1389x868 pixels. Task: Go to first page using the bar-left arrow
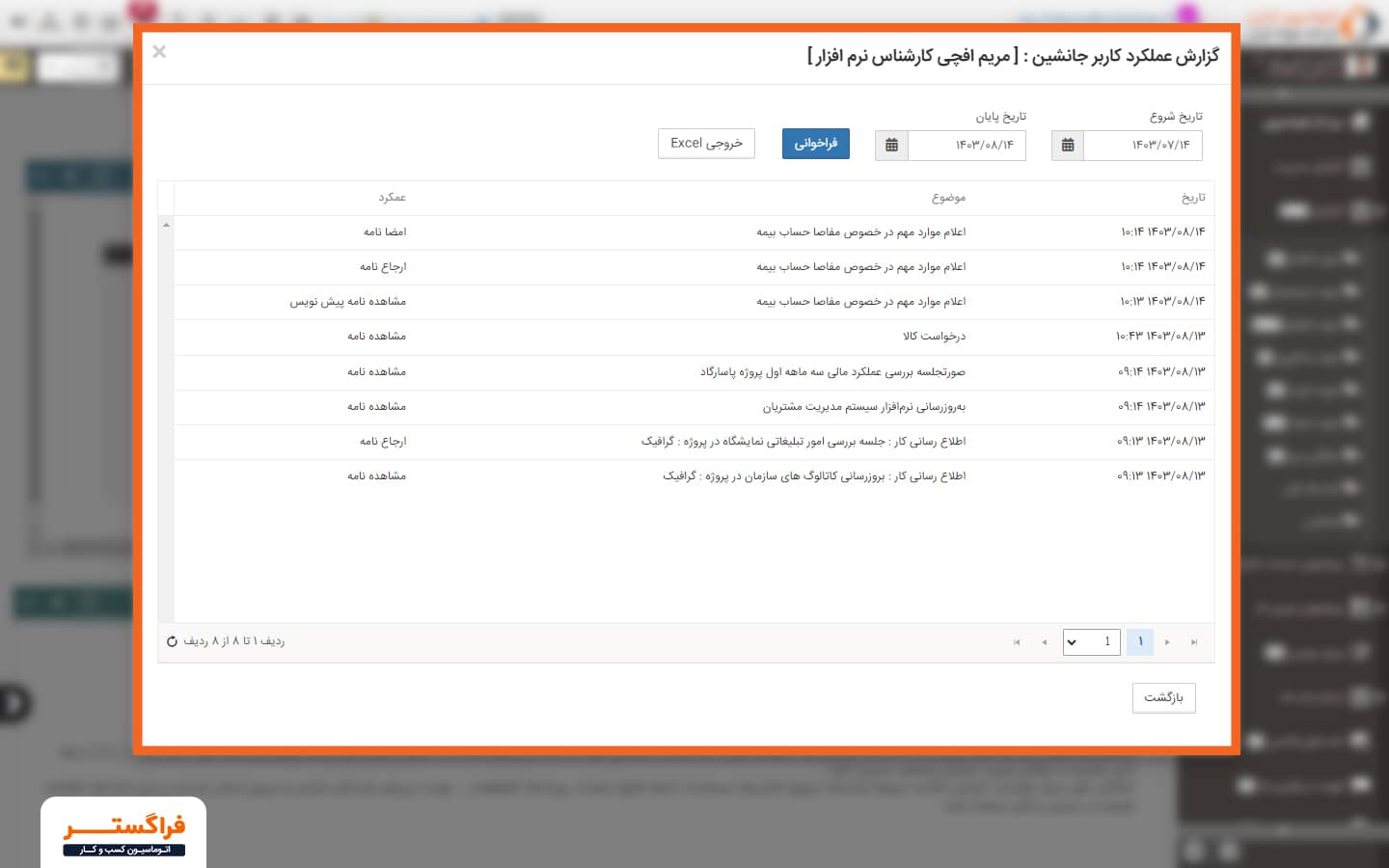point(1017,642)
